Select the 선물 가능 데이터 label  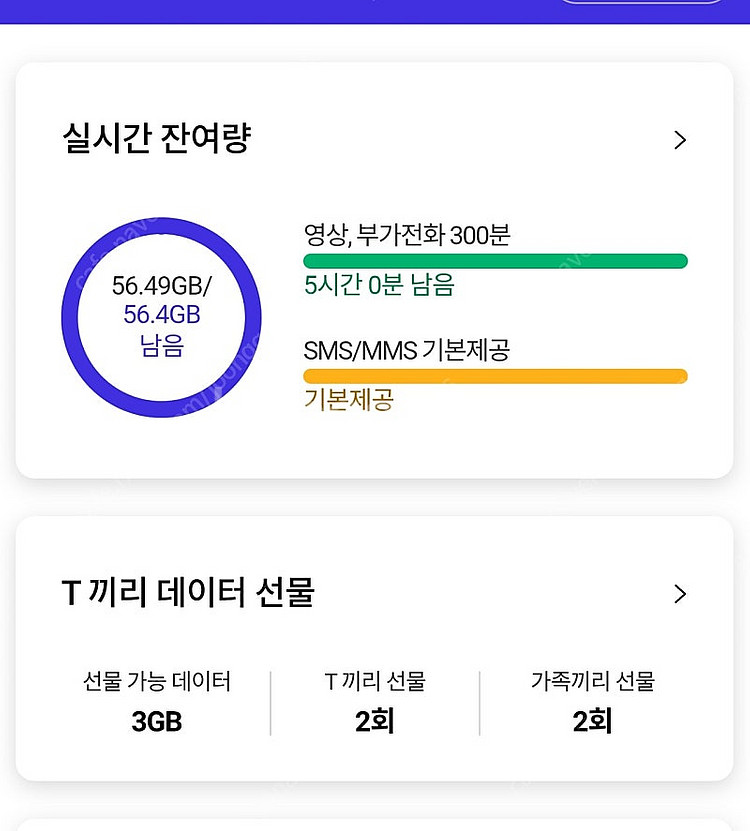point(157,682)
